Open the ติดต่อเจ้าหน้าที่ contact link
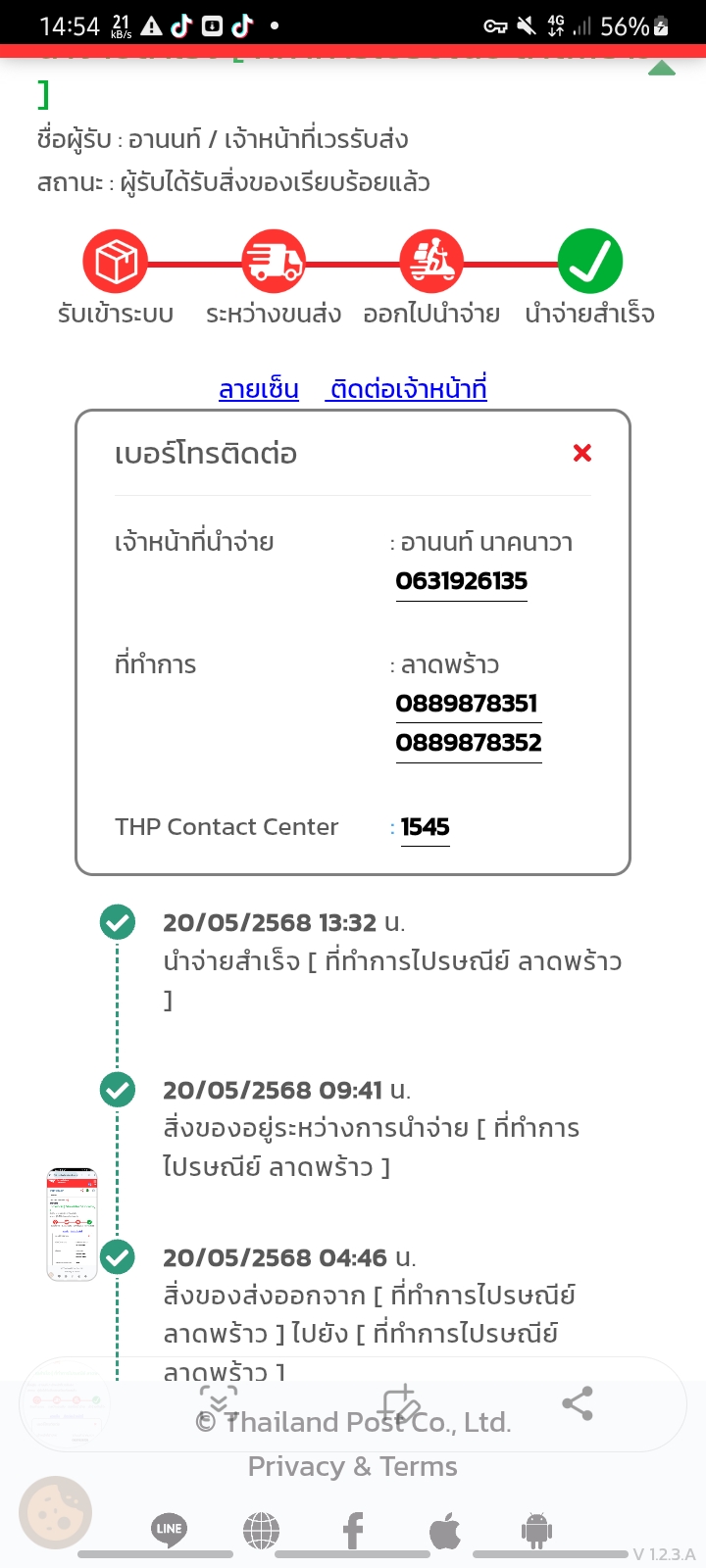The height and width of the screenshot is (1568, 706). coord(406,389)
